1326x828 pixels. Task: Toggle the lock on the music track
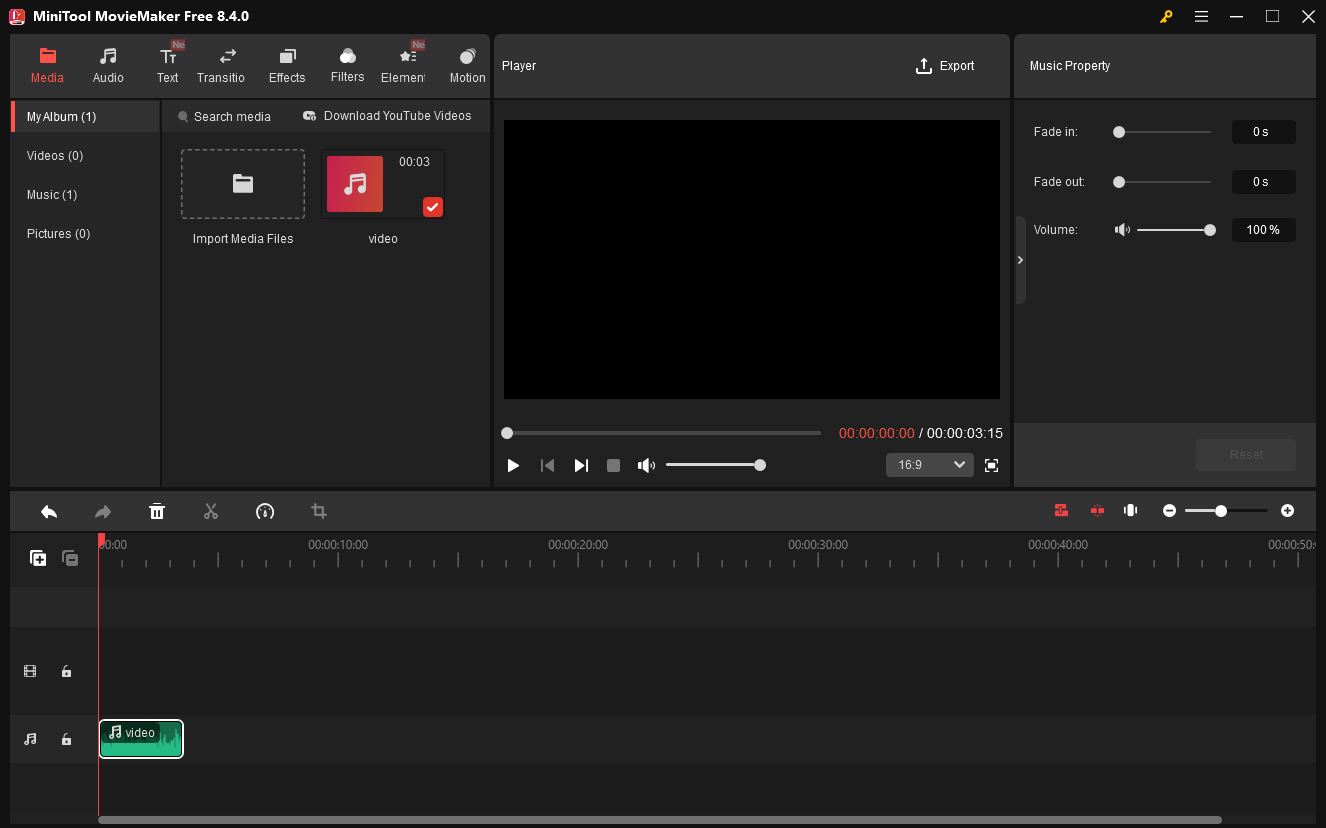[x=66, y=738]
